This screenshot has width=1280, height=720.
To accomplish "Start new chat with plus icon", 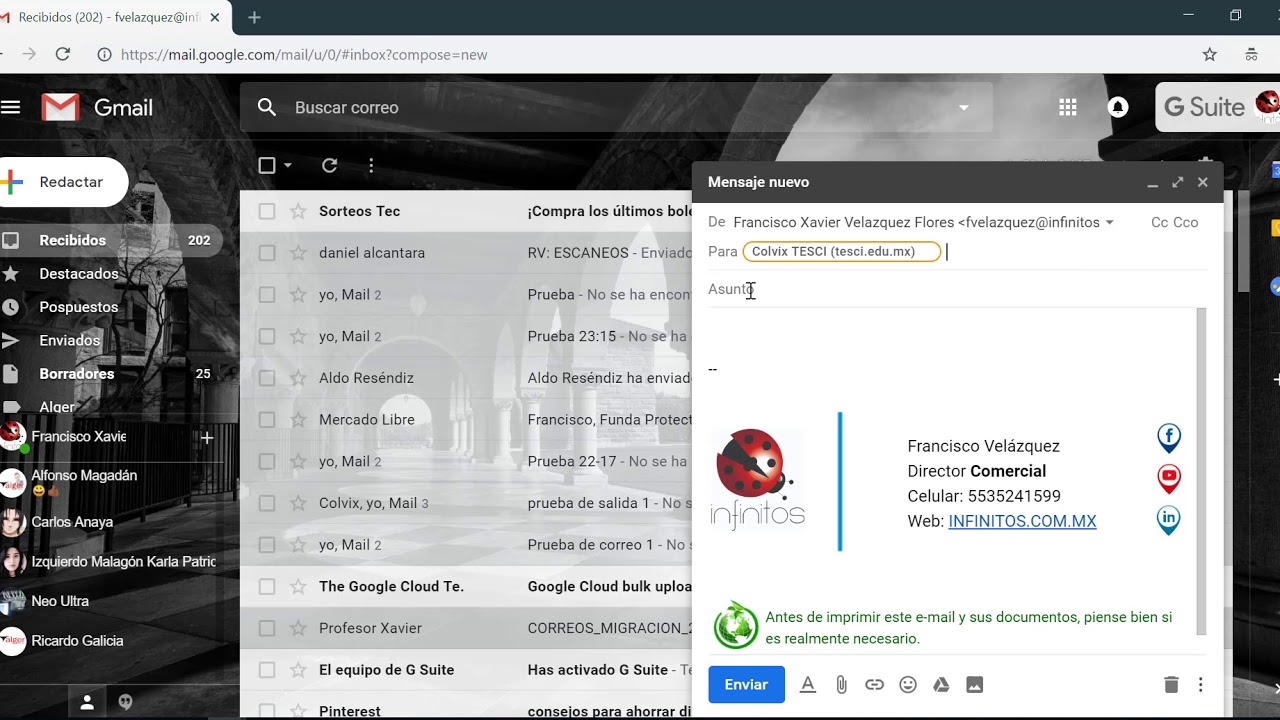I will point(207,437).
